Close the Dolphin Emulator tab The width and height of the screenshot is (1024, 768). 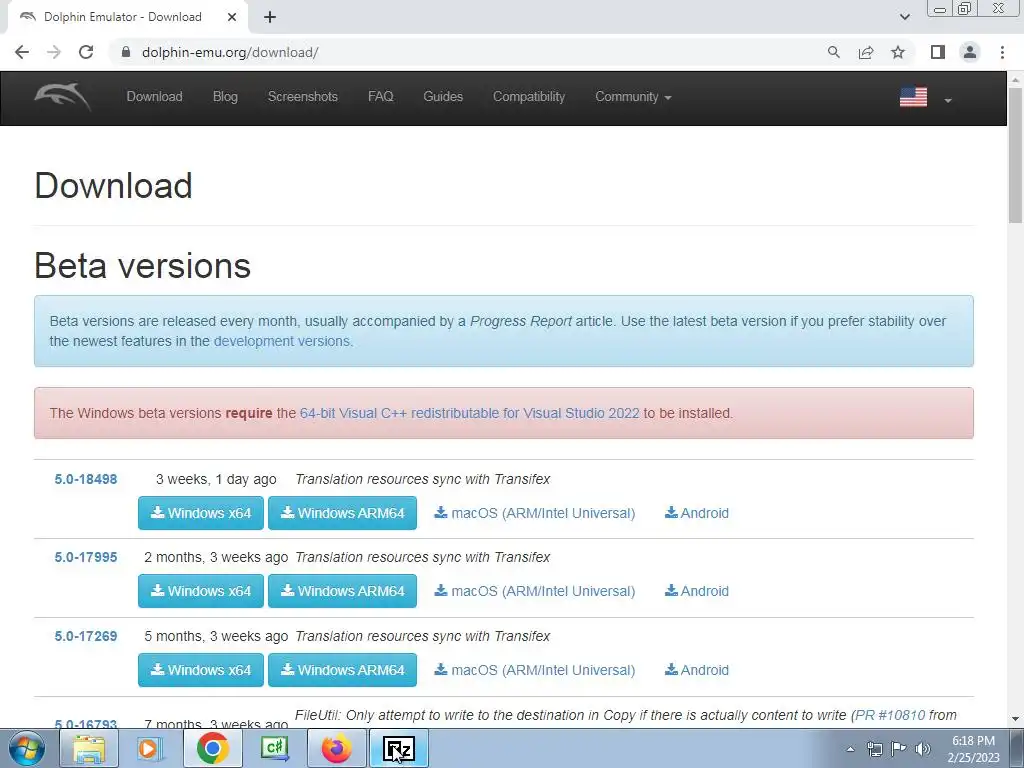[232, 17]
